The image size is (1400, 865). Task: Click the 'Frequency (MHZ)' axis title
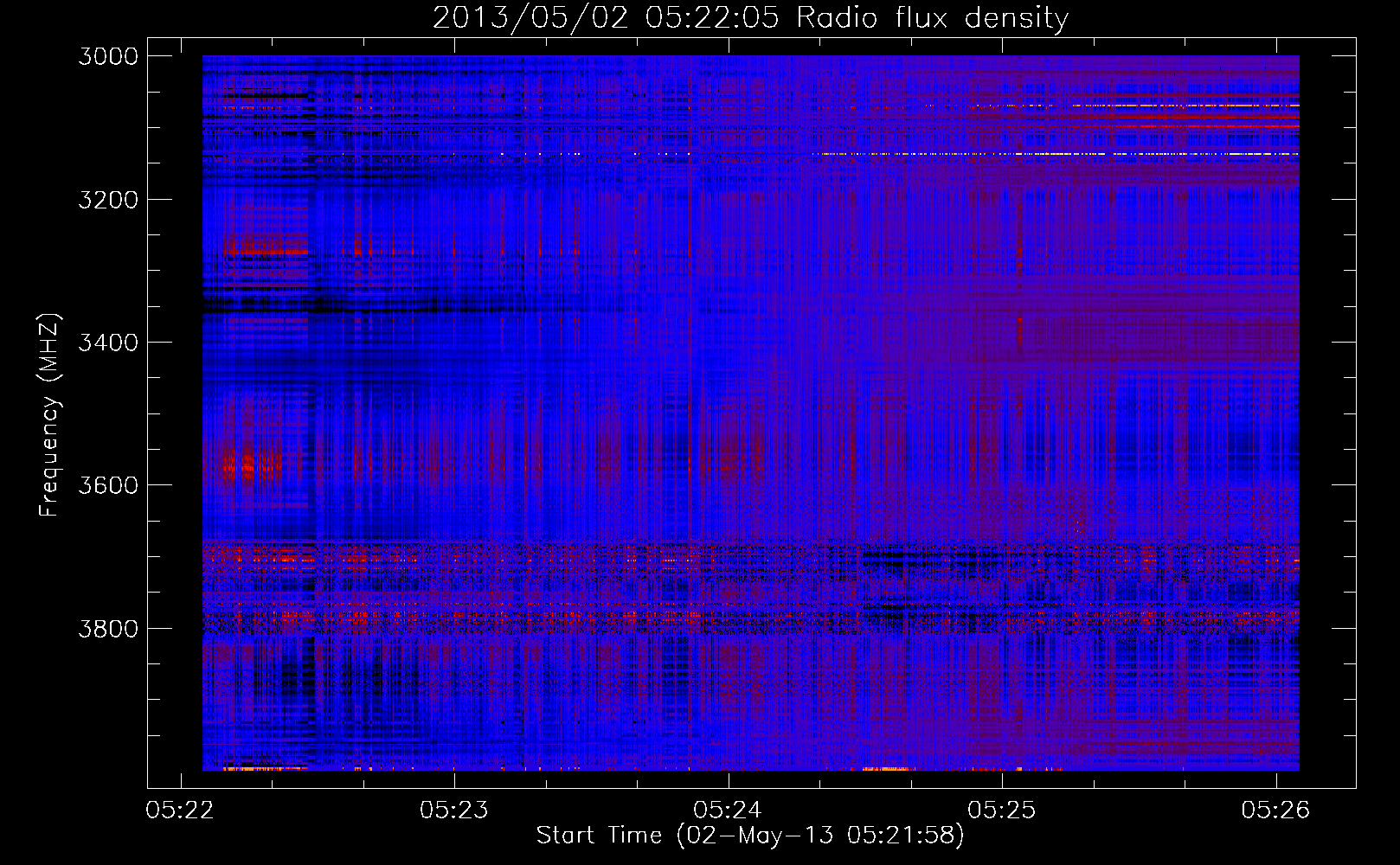[x=50, y=415]
